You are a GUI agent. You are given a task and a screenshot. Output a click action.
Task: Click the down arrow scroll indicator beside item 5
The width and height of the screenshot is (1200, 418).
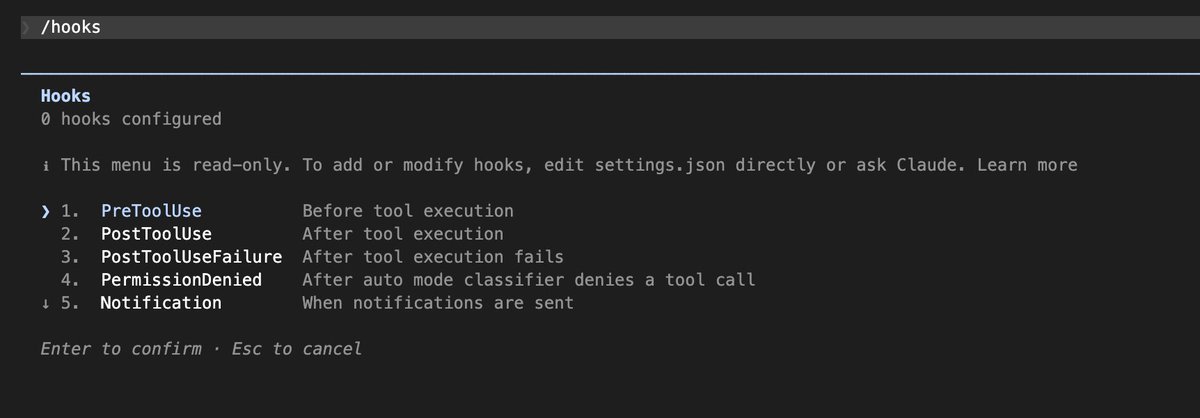46,302
